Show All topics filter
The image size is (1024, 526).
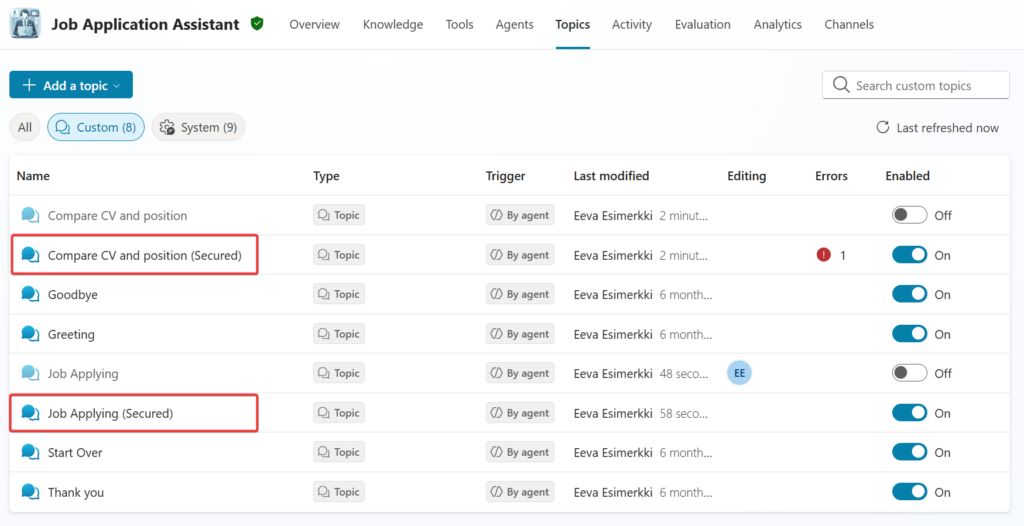point(25,127)
